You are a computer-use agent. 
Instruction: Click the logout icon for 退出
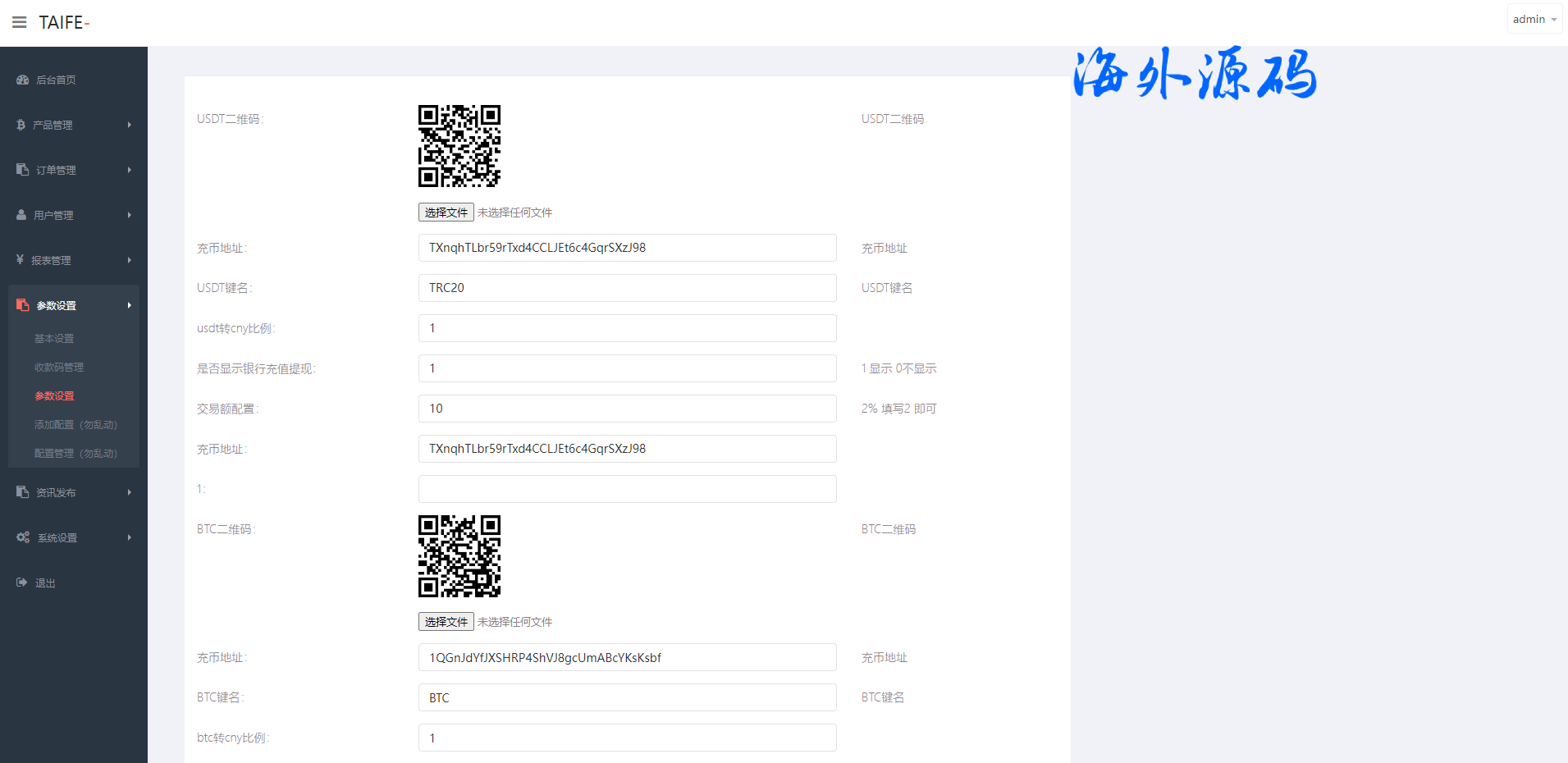coord(22,583)
